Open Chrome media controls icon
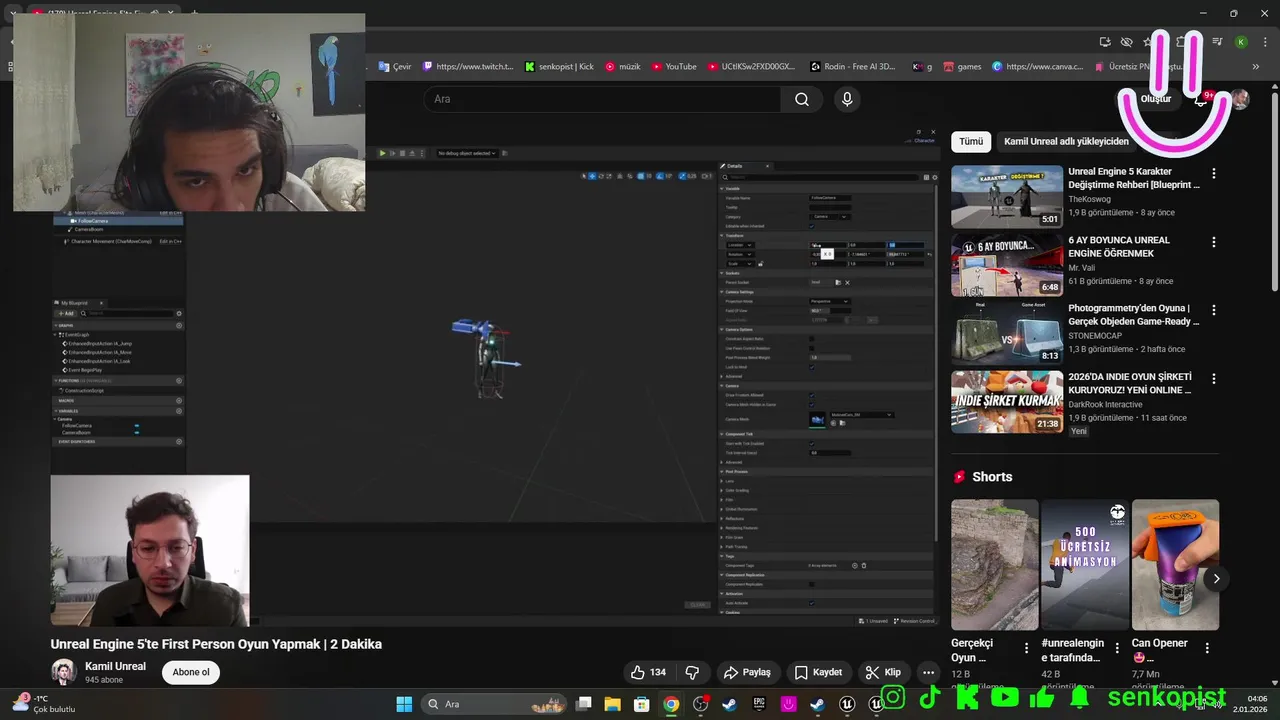This screenshot has width=1280, height=720. click(1217, 42)
